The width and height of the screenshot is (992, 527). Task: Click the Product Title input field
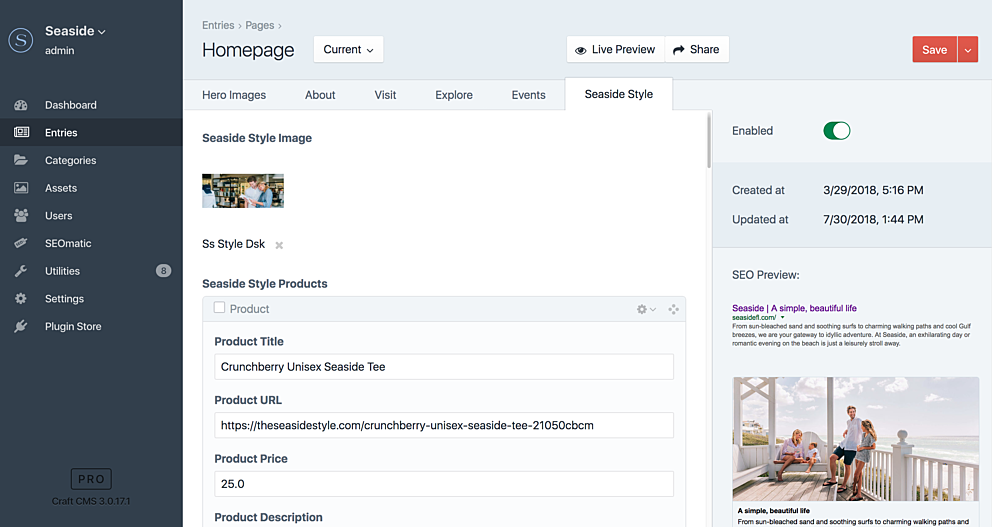443,367
